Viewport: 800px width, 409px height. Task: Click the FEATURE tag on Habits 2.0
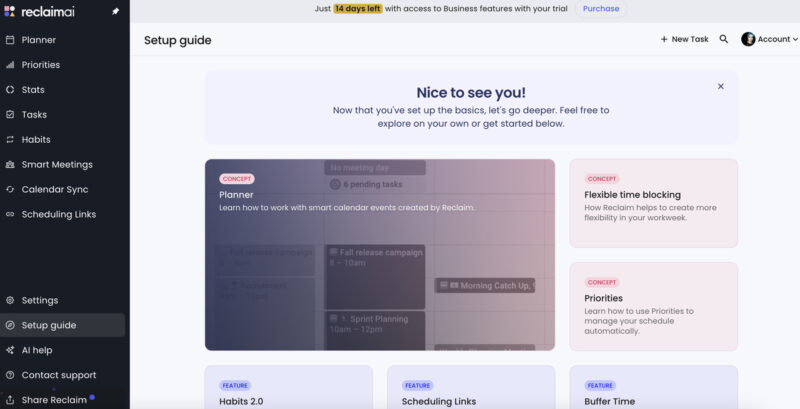point(235,386)
